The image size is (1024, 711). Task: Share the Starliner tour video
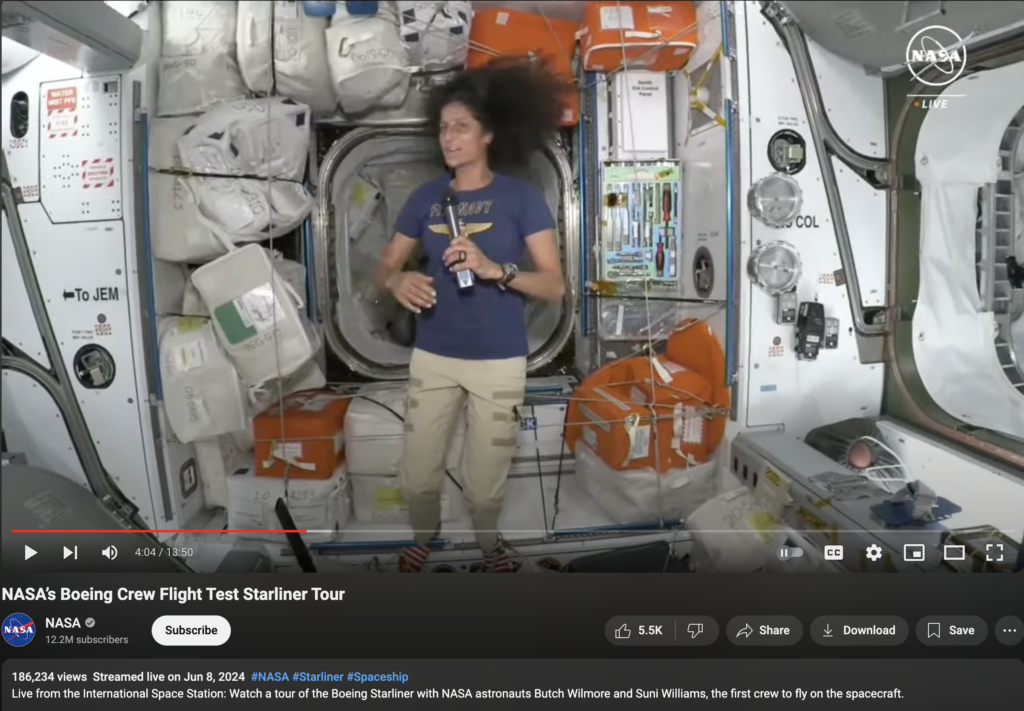[x=763, y=630]
